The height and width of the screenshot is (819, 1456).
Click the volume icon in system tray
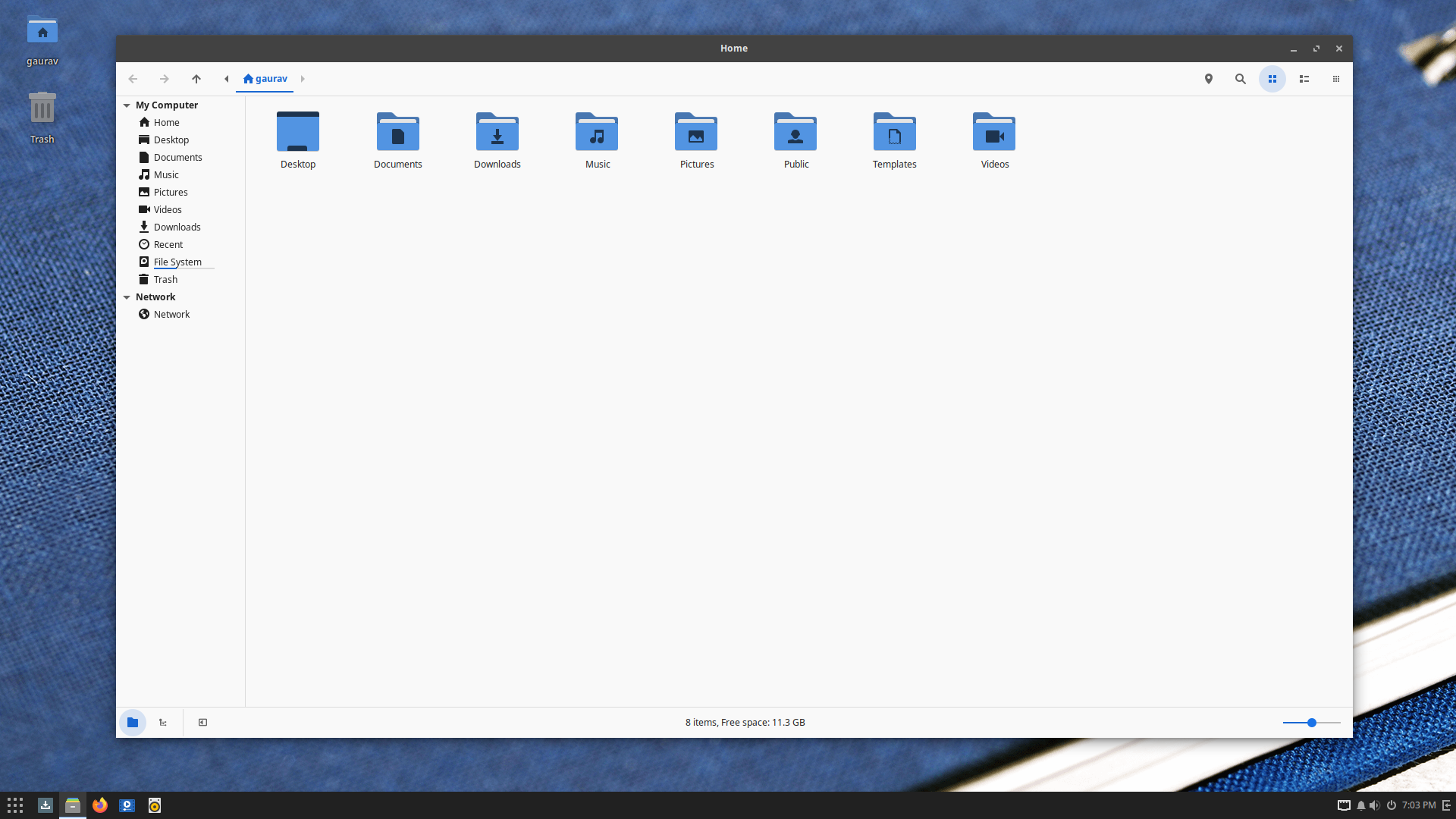[1374, 805]
